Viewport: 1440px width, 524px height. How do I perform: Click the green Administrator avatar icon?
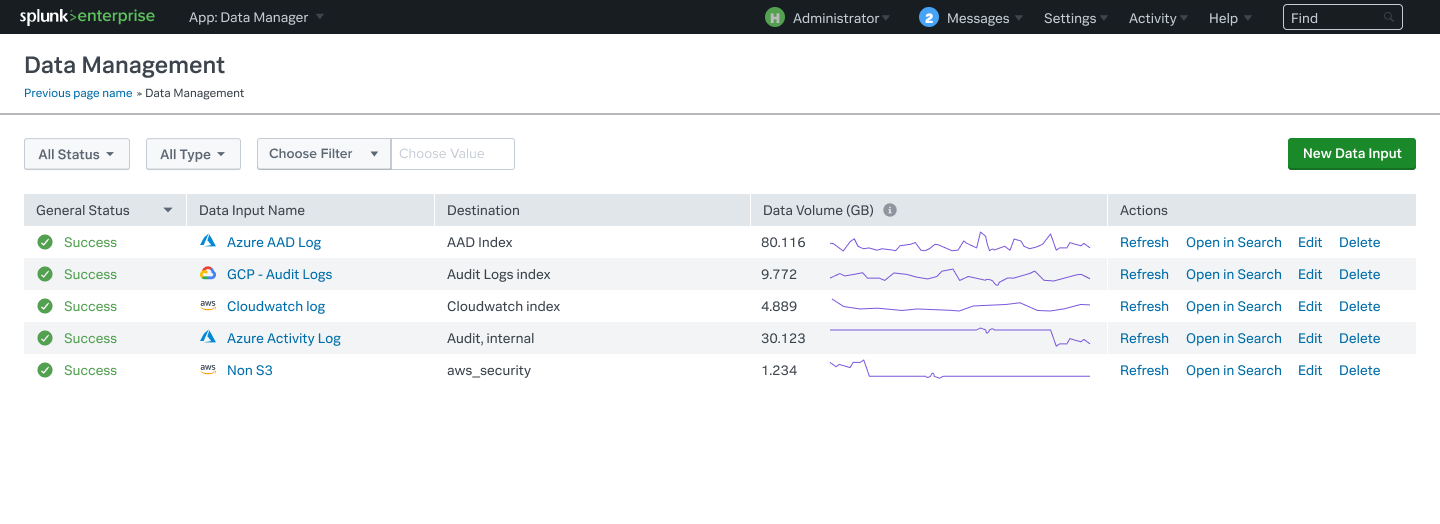point(775,17)
